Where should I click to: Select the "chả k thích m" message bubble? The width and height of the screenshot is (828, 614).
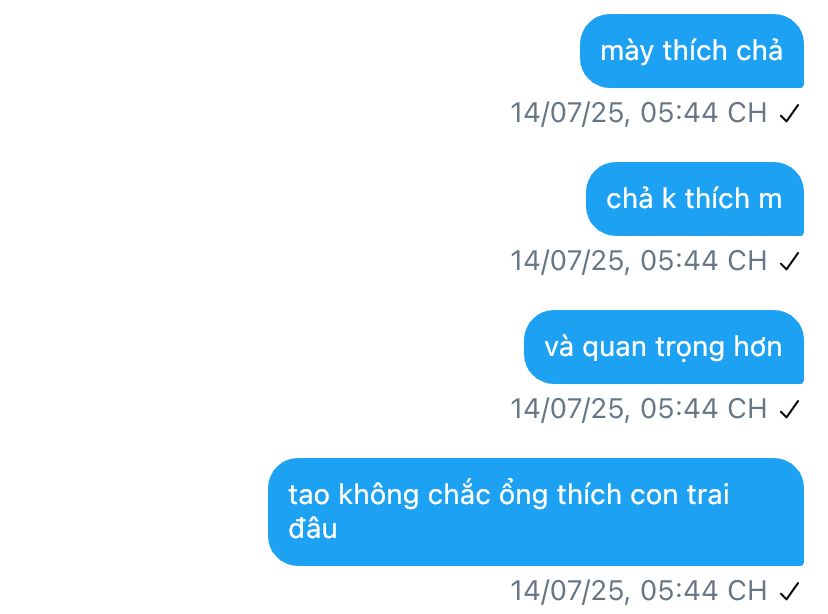pos(695,199)
